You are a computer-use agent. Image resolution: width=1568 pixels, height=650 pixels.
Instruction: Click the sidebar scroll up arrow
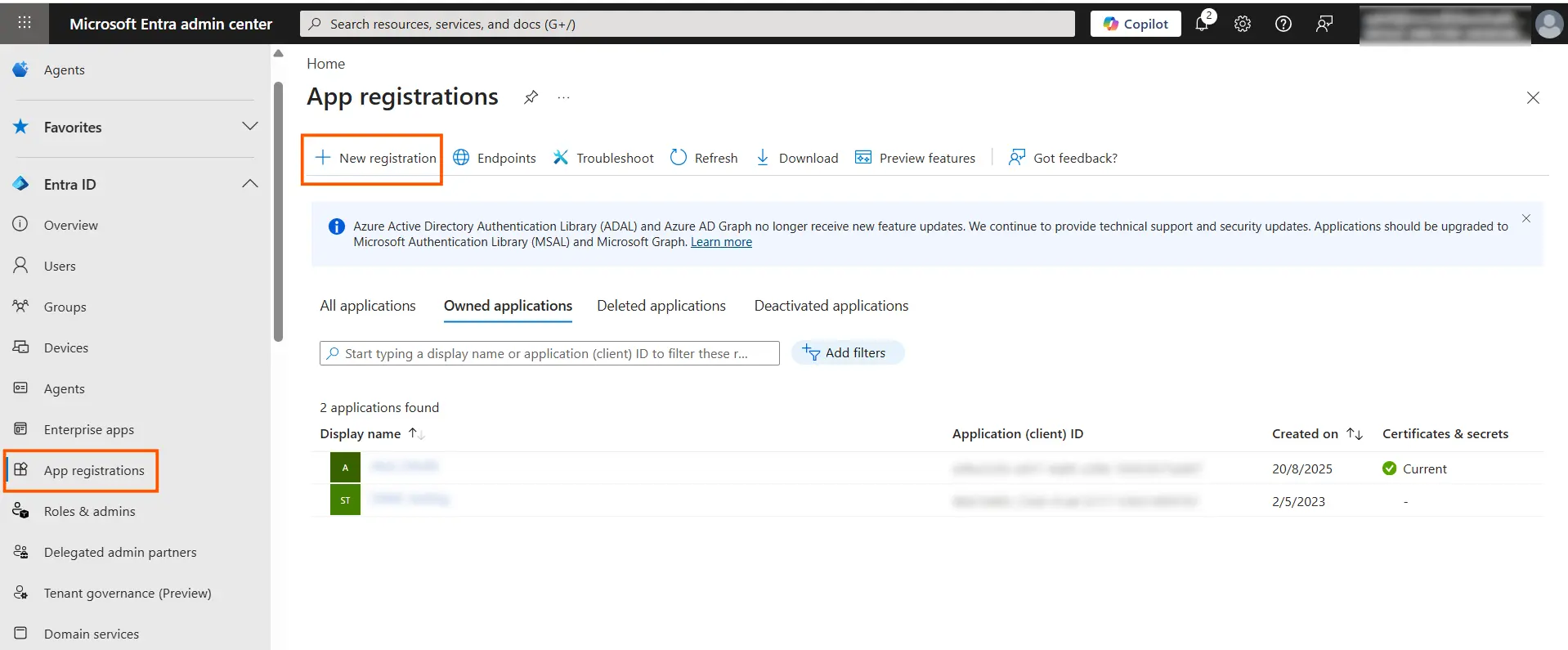[278, 53]
